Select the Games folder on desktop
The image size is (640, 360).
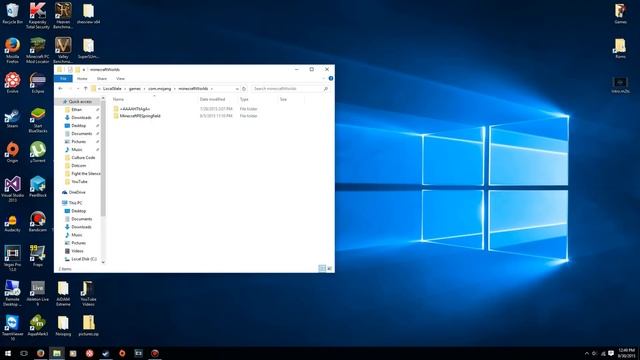click(x=620, y=13)
